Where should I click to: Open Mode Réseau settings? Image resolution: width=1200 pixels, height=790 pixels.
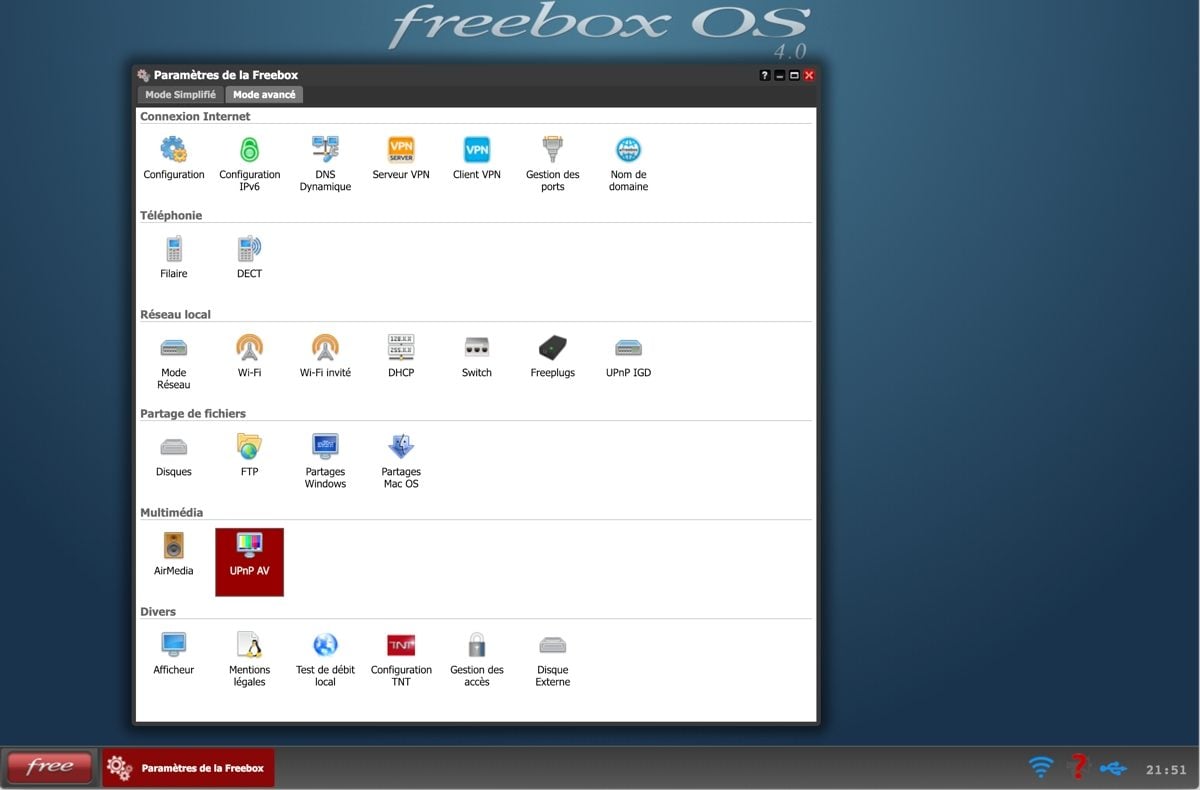pyautogui.click(x=174, y=363)
